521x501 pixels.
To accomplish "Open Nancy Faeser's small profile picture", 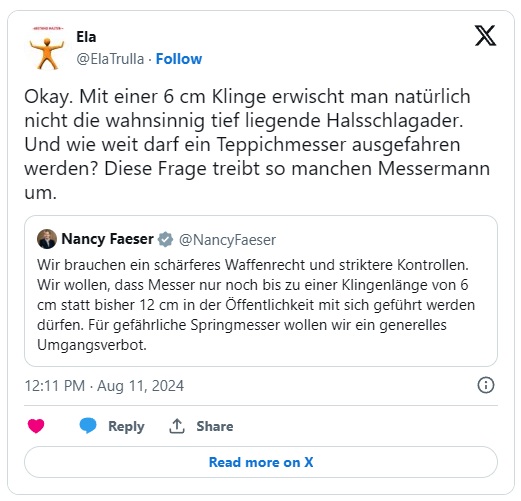I will [x=47, y=239].
